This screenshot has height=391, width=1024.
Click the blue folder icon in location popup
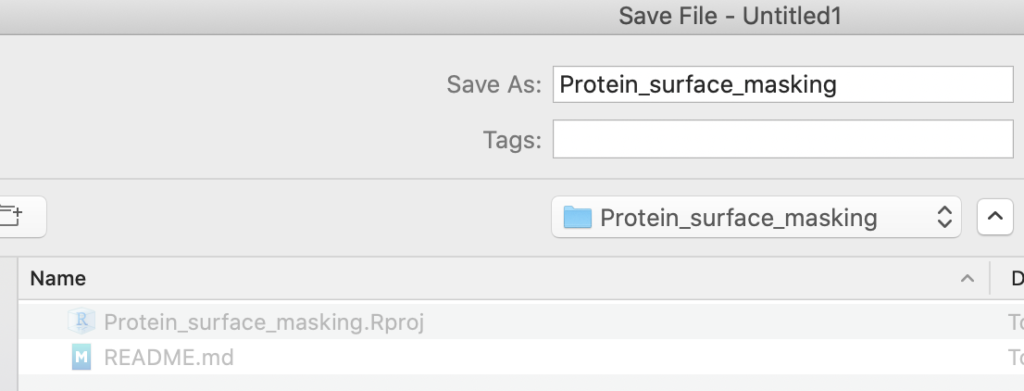tap(577, 217)
